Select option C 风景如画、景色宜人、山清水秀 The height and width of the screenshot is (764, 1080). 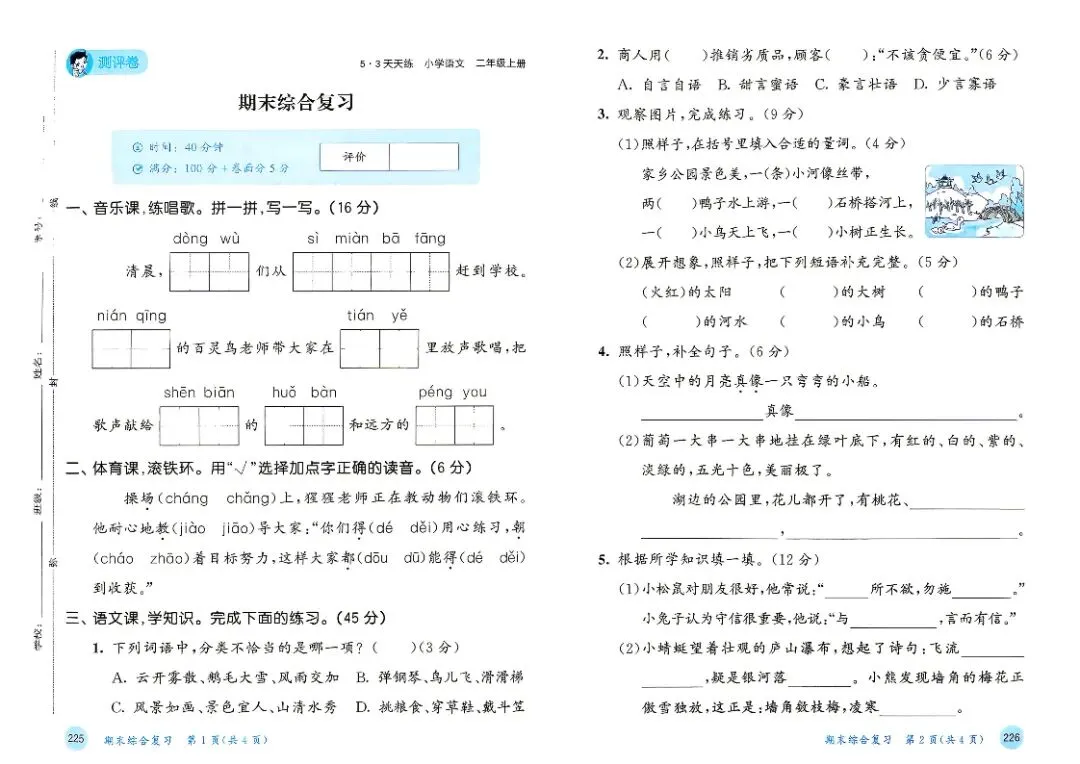(x=224, y=708)
